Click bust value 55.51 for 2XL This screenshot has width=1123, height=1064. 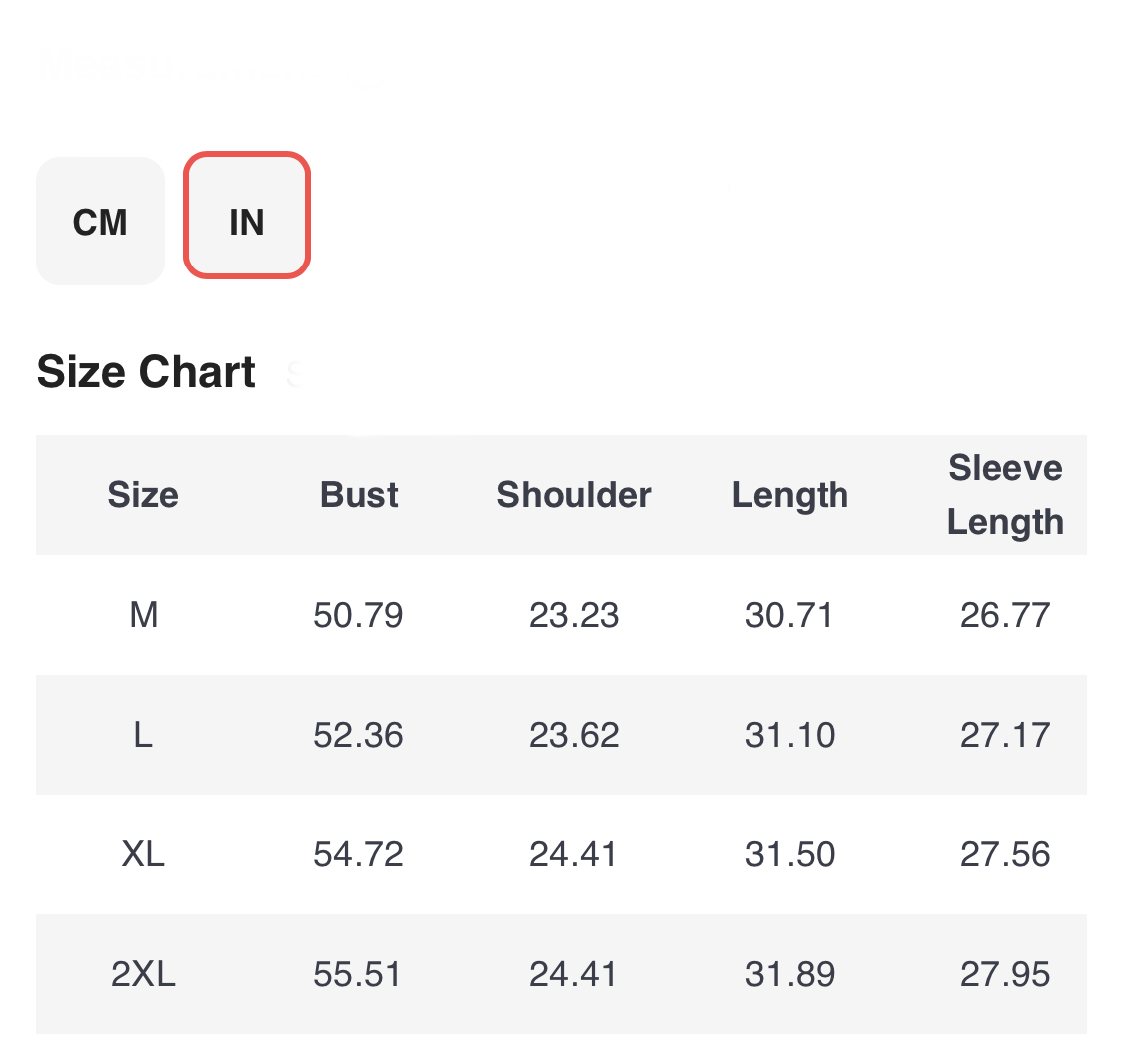(357, 974)
